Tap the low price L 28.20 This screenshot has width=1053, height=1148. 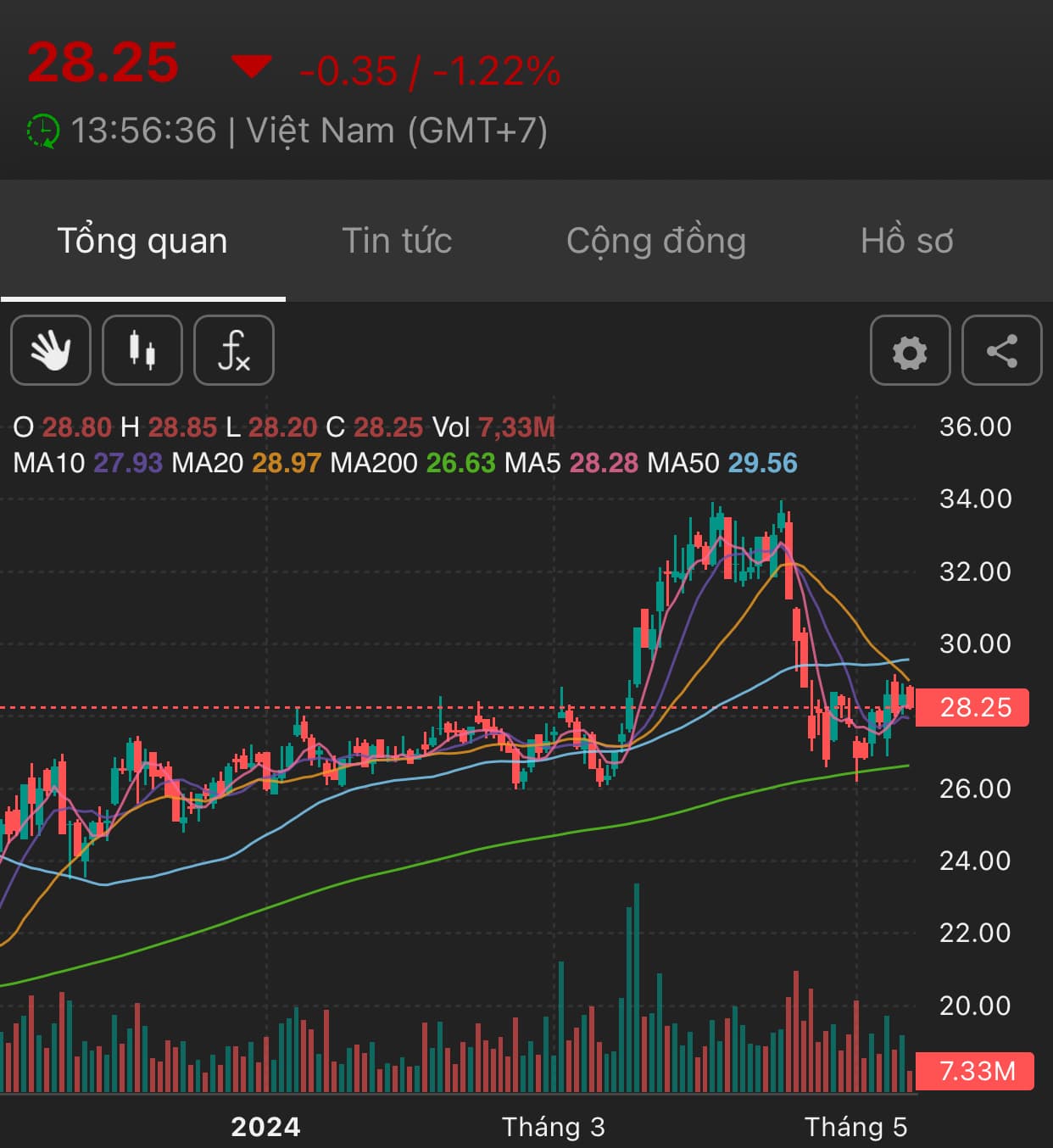pyautogui.click(x=271, y=427)
